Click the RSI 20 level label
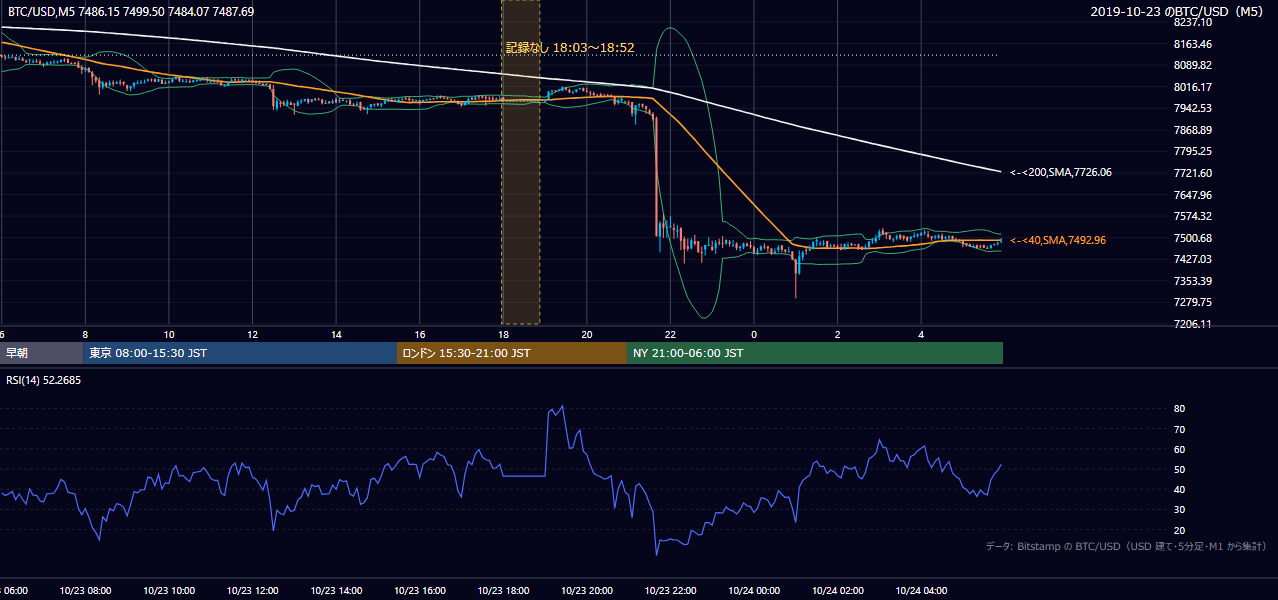Viewport: 1278px width, 600px height. 1179,530
